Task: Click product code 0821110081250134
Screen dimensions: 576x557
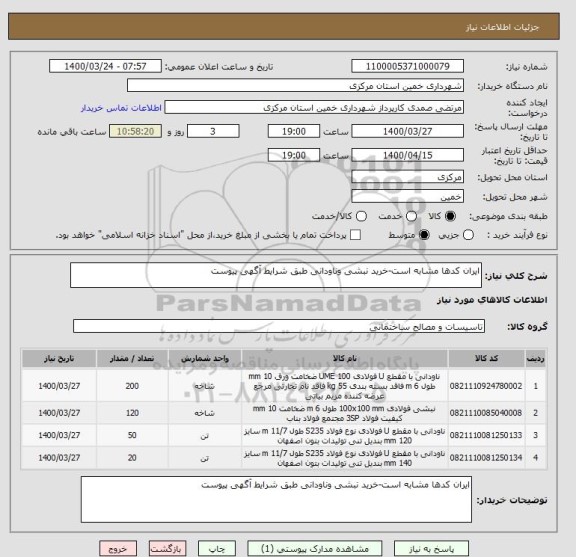Action: click(486, 458)
